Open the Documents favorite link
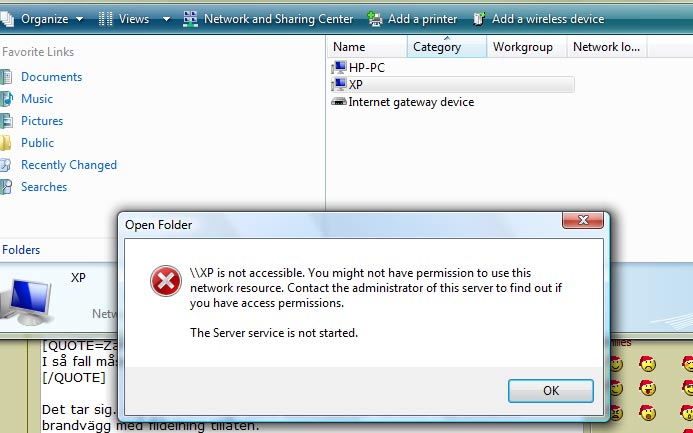693x433 pixels. (x=51, y=77)
